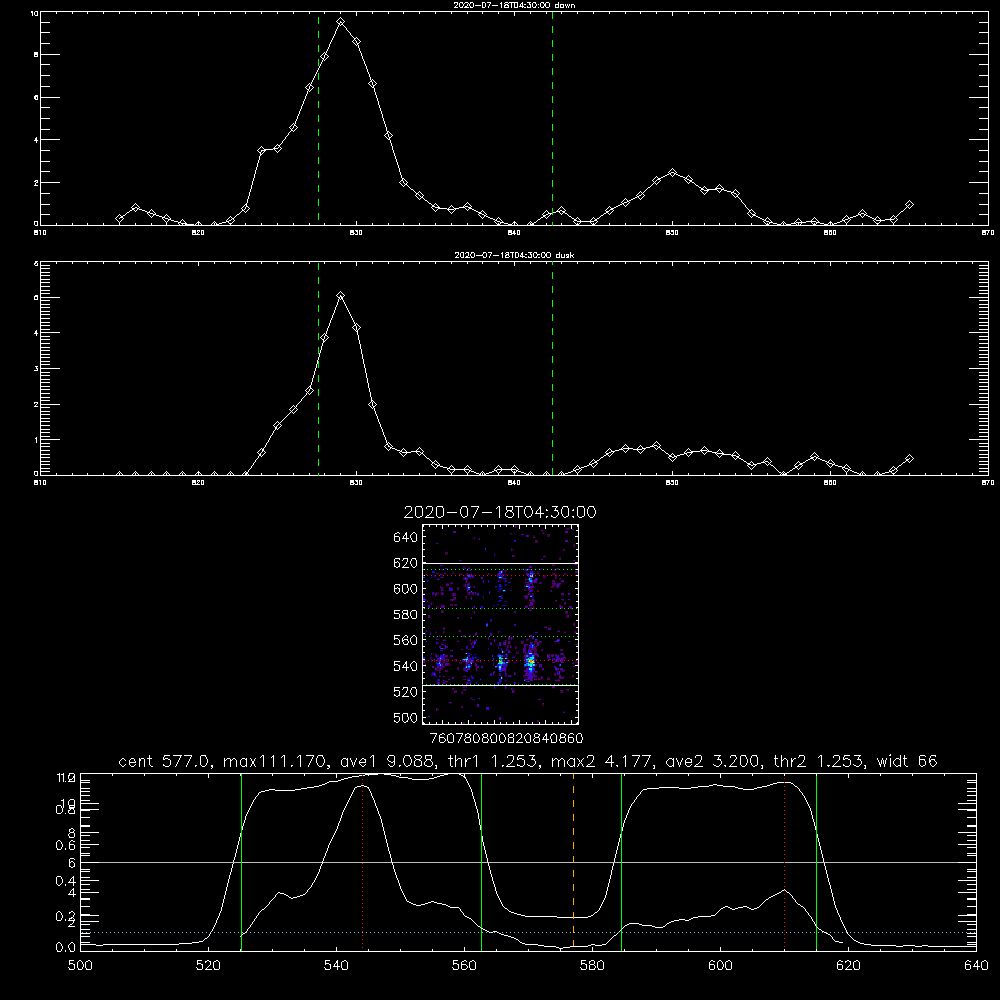Select red dotted peak line near 544
The height and width of the screenshot is (1000, 1000).
click(x=362, y=860)
